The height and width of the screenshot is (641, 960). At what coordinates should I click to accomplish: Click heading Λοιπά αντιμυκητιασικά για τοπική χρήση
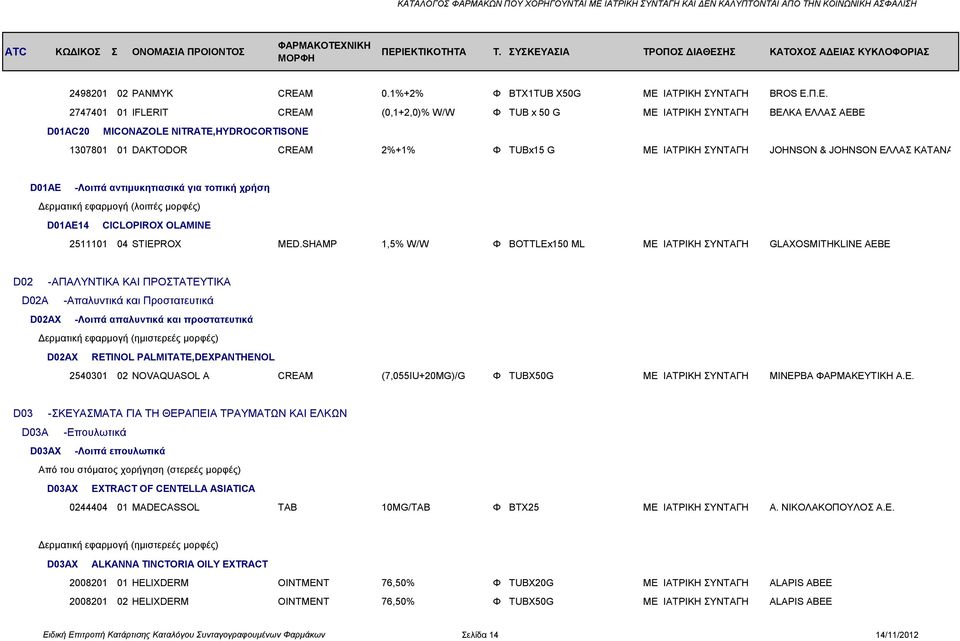(x=172, y=188)
